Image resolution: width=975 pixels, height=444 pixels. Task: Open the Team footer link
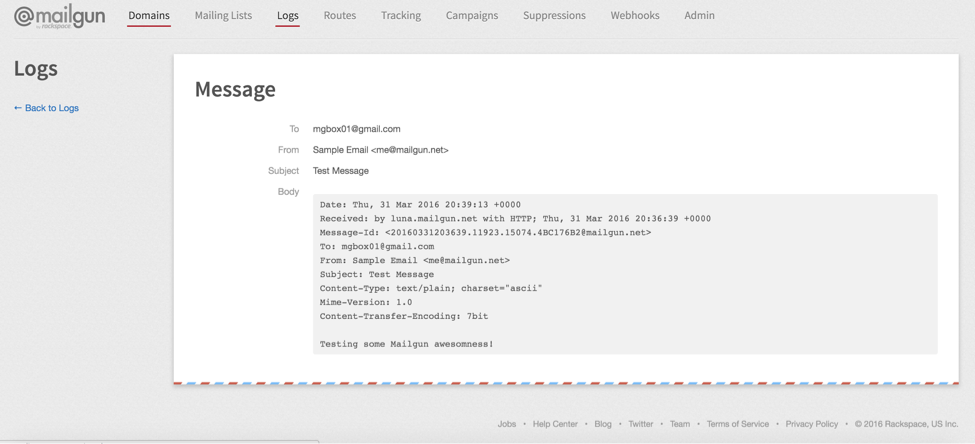680,424
